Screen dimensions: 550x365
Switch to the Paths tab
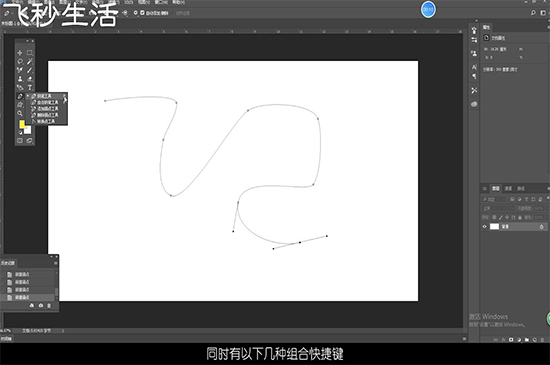tap(521, 189)
